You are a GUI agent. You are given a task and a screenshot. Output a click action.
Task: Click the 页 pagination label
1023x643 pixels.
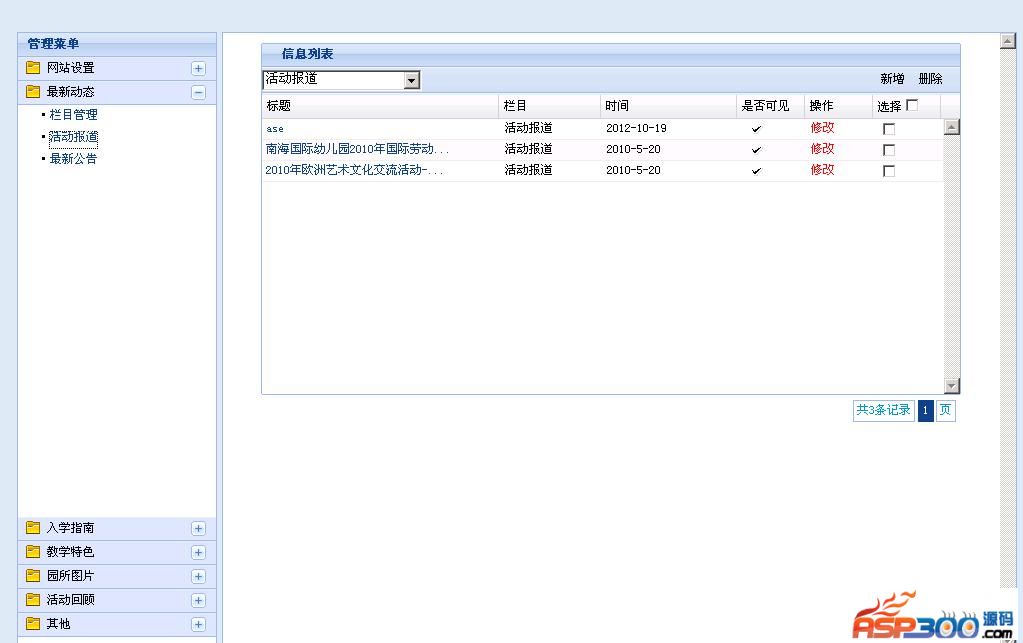coord(945,410)
